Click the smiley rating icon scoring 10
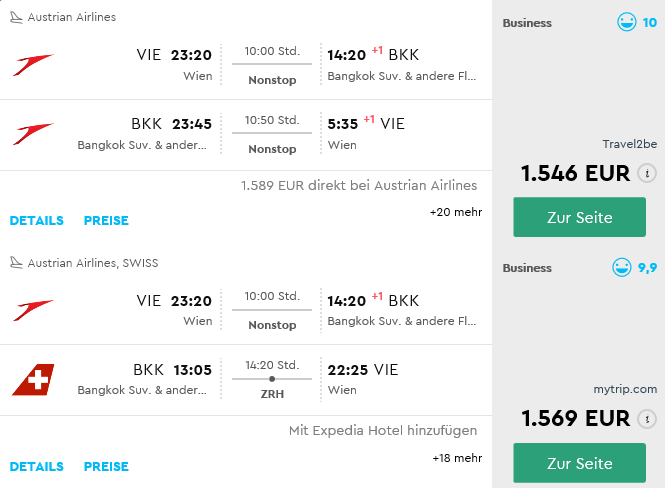The width and height of the screenshot is (665, 488). pos(626,22)
